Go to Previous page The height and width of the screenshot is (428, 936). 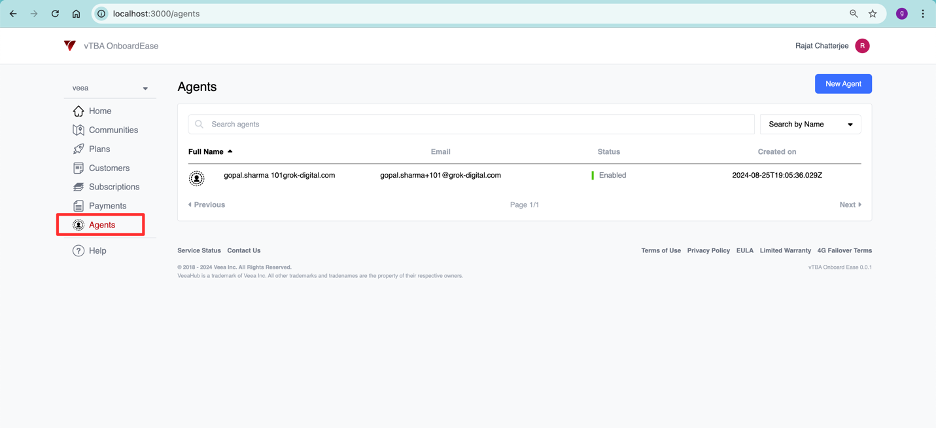[x=207, y=205]
